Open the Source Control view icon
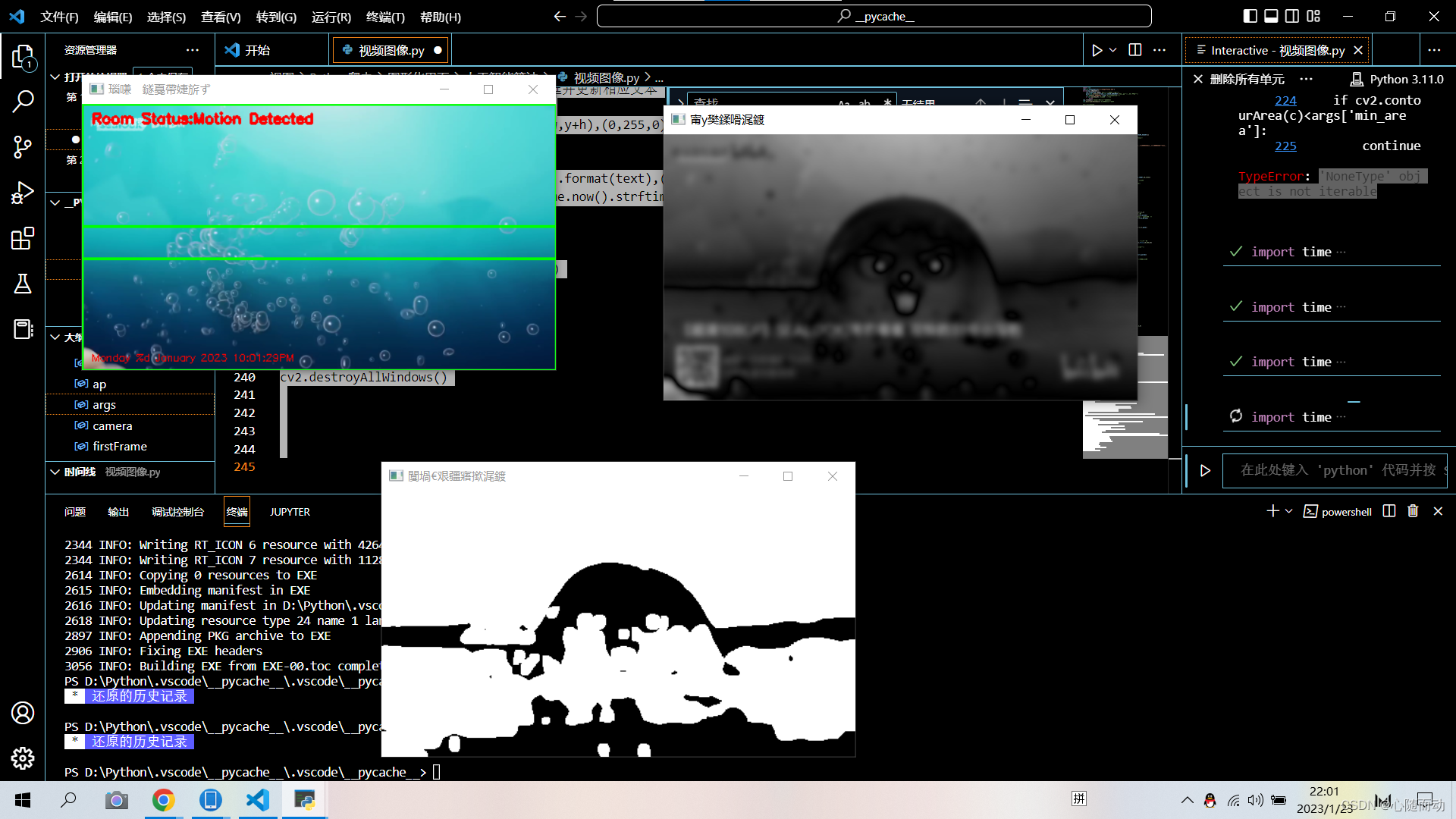This screenshot has width=1456, height=819. coord(23,147)
